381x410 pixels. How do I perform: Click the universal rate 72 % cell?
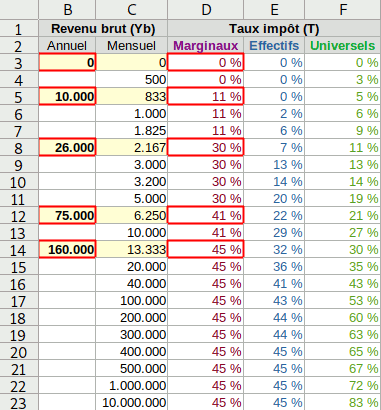[x=343, y=386]
